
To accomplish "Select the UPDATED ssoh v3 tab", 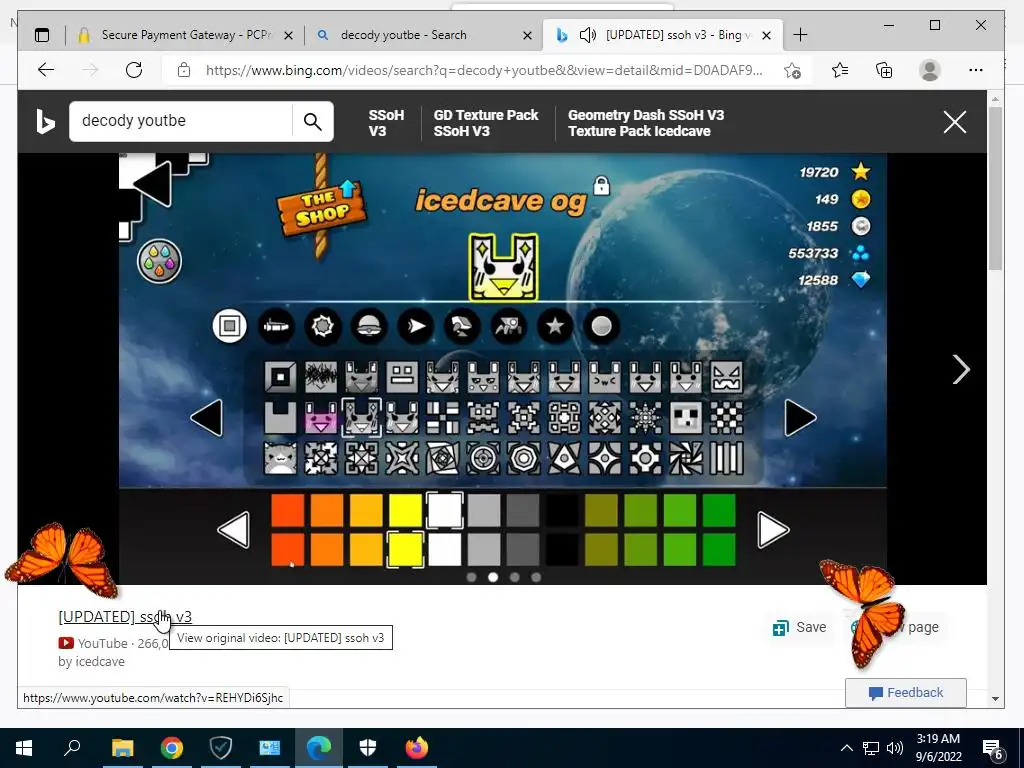I will [662, 35].
